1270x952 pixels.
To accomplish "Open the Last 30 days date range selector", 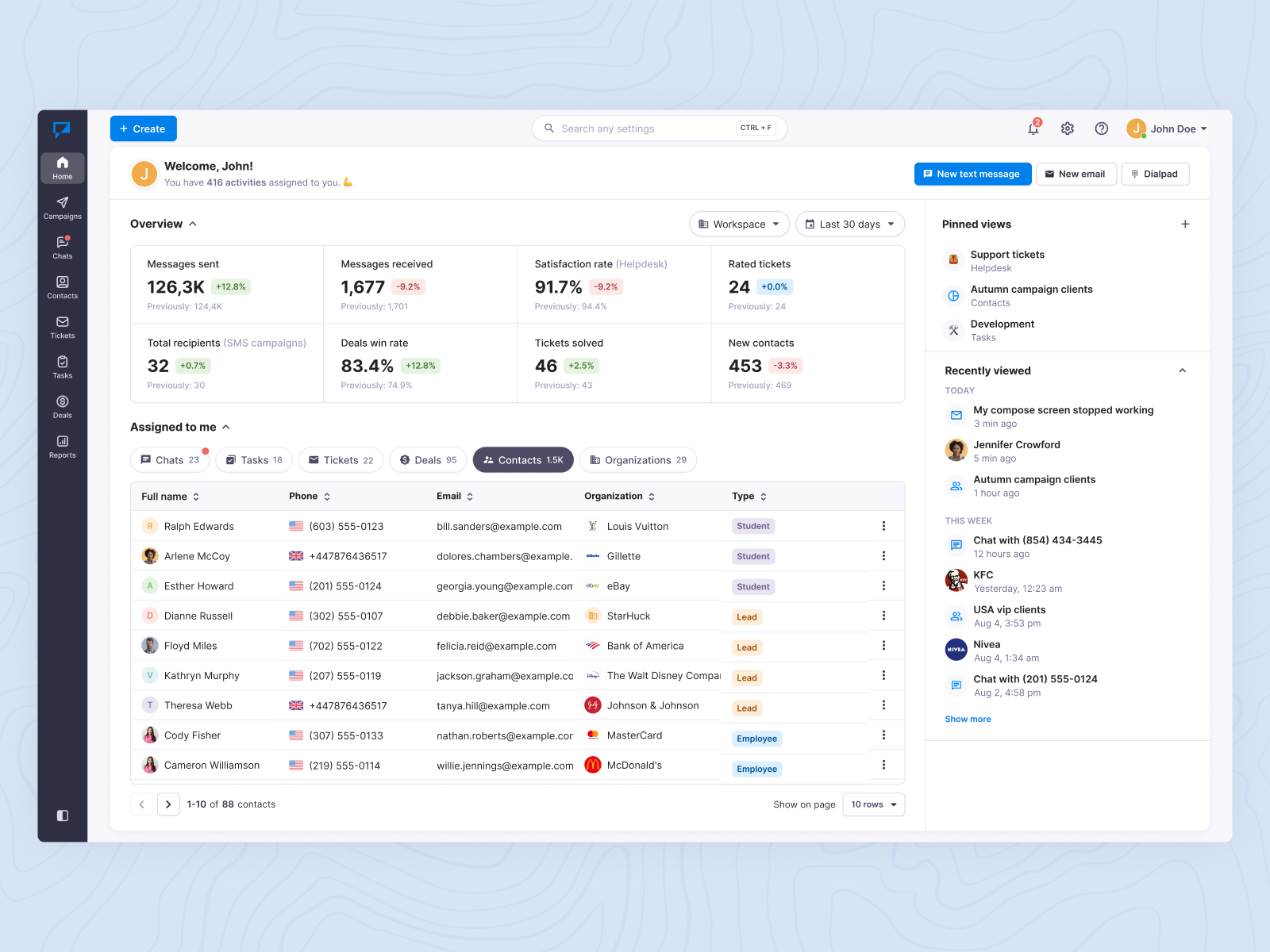I will click(849, 224).
